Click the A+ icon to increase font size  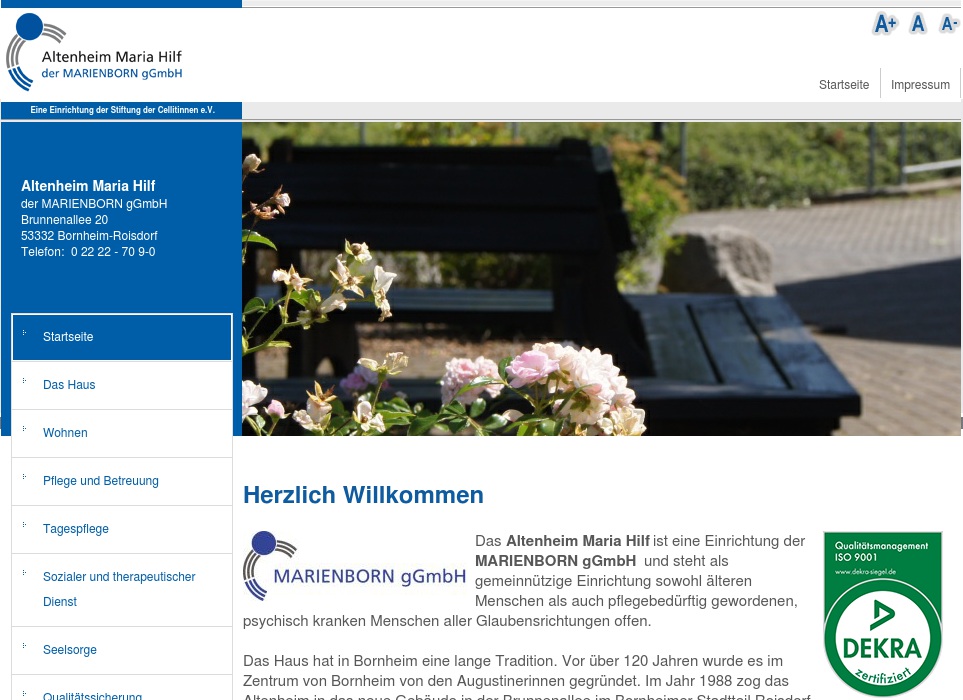point(884,23)
